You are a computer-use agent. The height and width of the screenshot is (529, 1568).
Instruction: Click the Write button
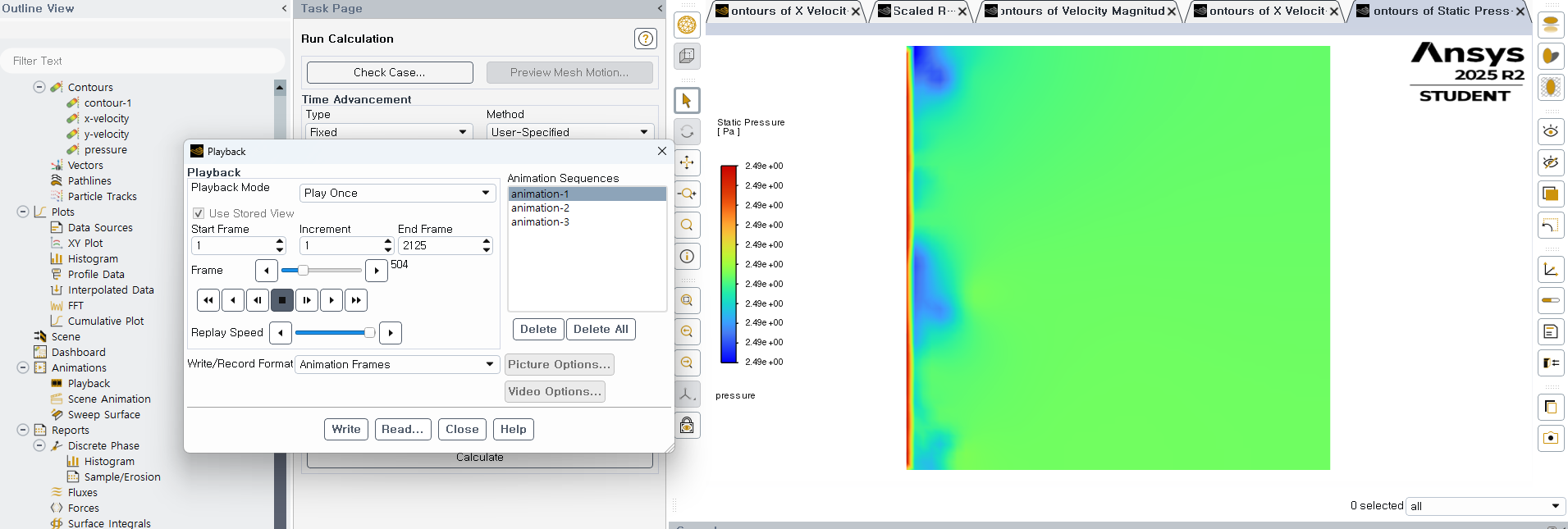point(346,429)
